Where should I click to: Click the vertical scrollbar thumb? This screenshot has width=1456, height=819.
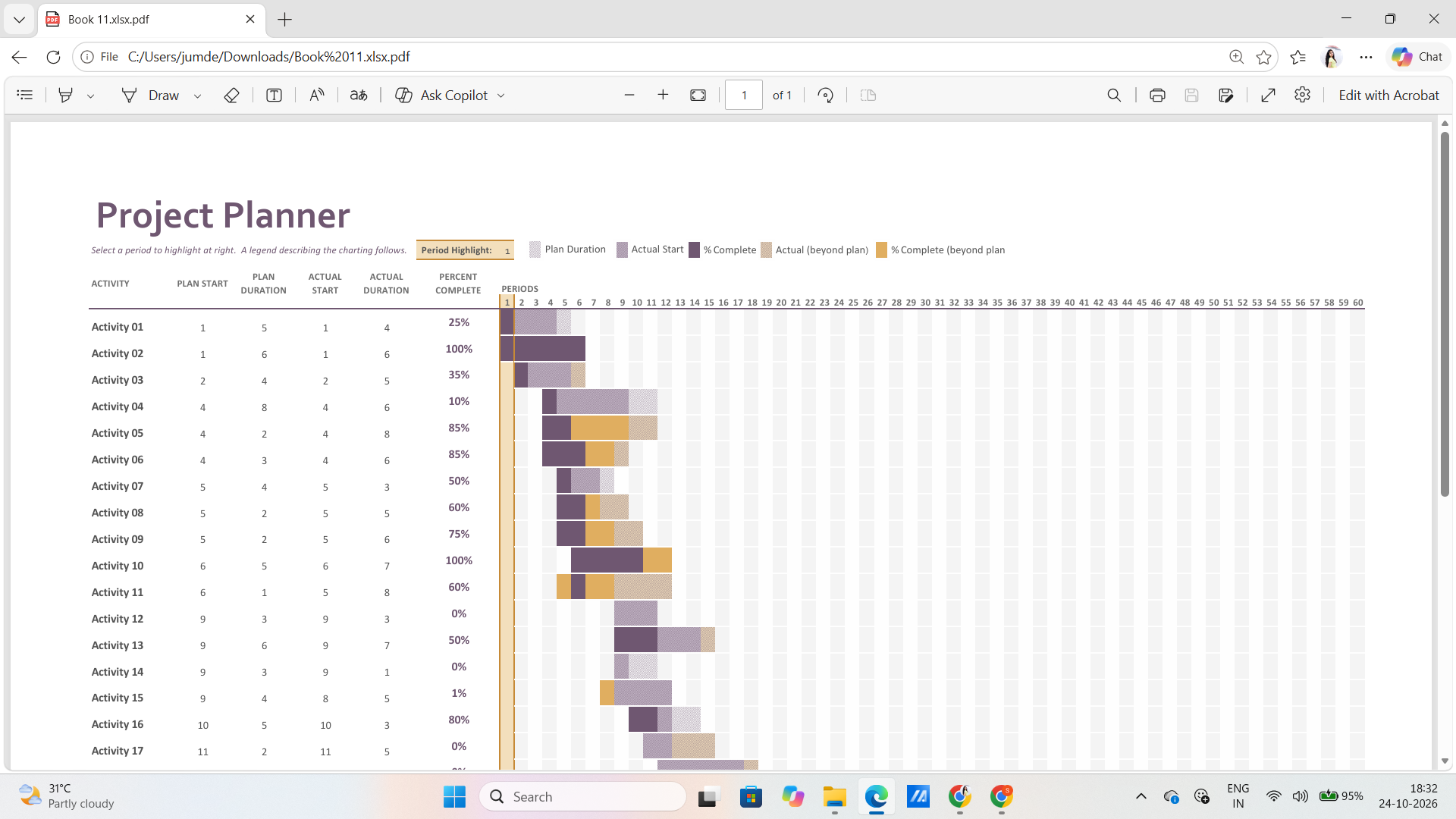[1445, 314]
